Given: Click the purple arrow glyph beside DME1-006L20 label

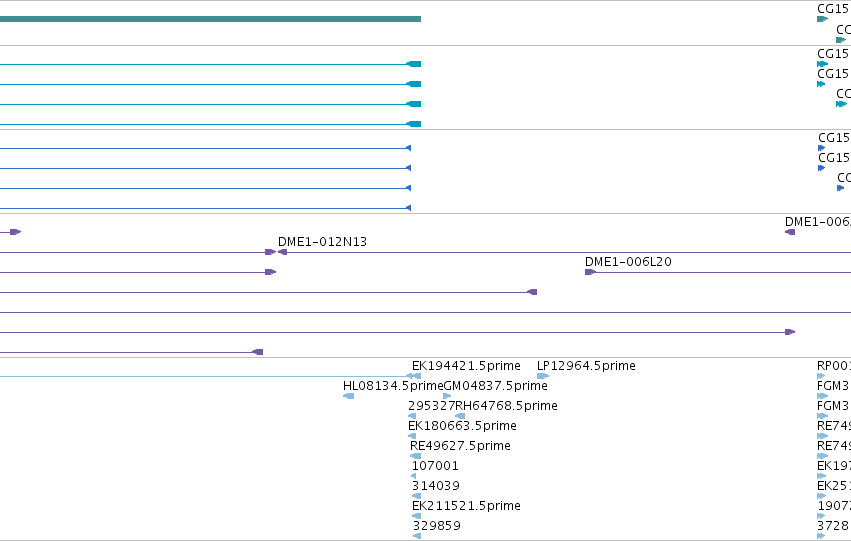Looking at the screenshot, I should tap(590, 272).
